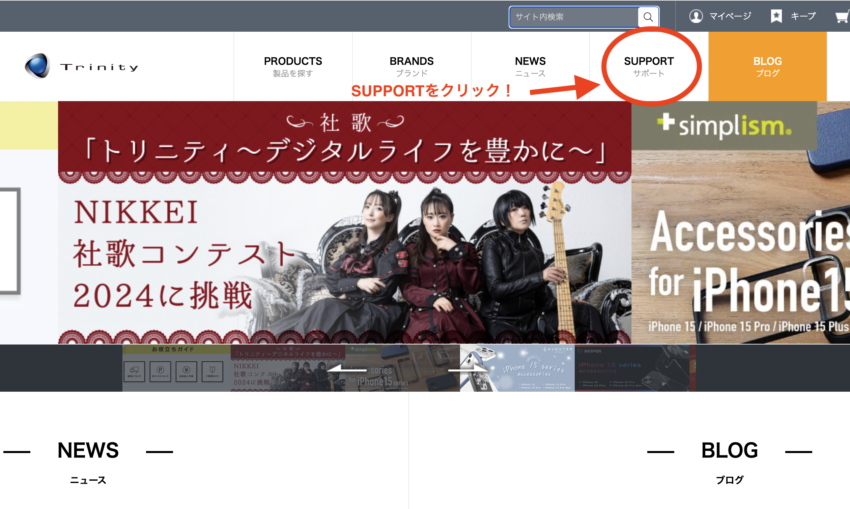
Task: Click the BLOG section heading
Action: pos(729,451)
